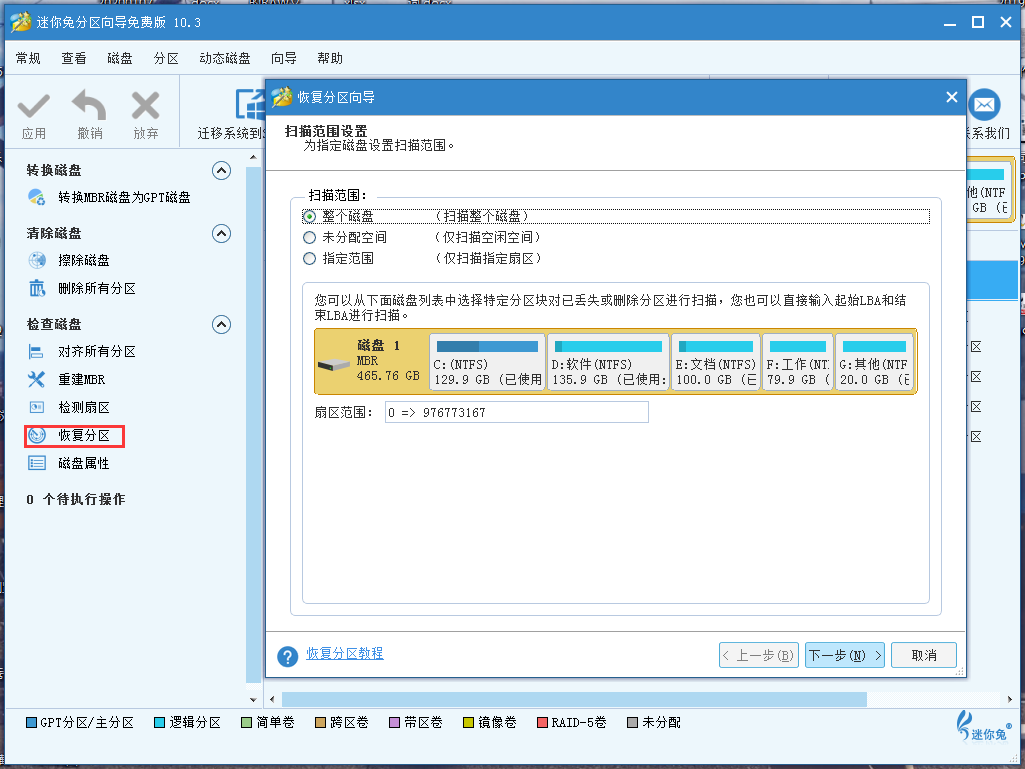This screenshot has height=769, width=1025.
Task: Select the F:工作 partition block
Action: pos(798,362)
